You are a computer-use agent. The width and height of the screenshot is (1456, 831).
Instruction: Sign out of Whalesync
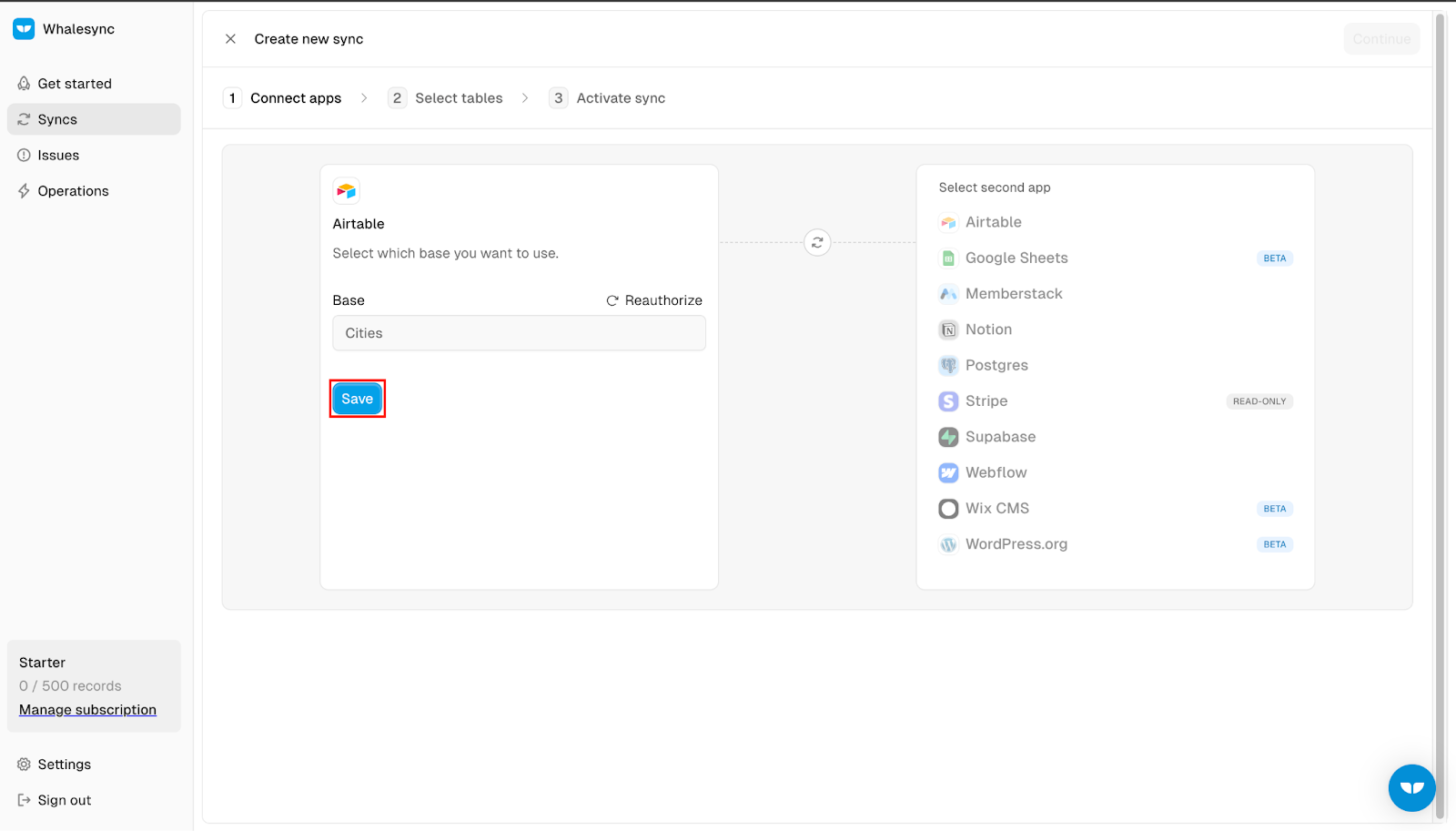pyautogui.click(x=94, y=800)
